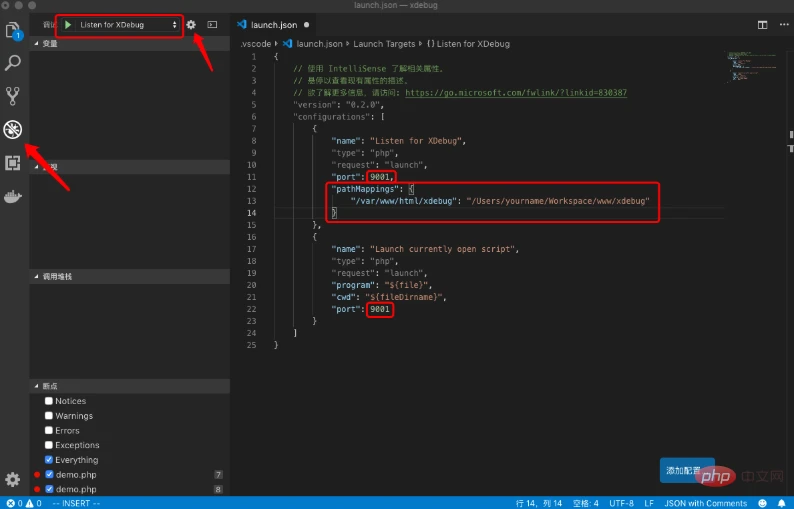Change indentation via 空格: 4
794x509 pixels.
pos(585,503)
